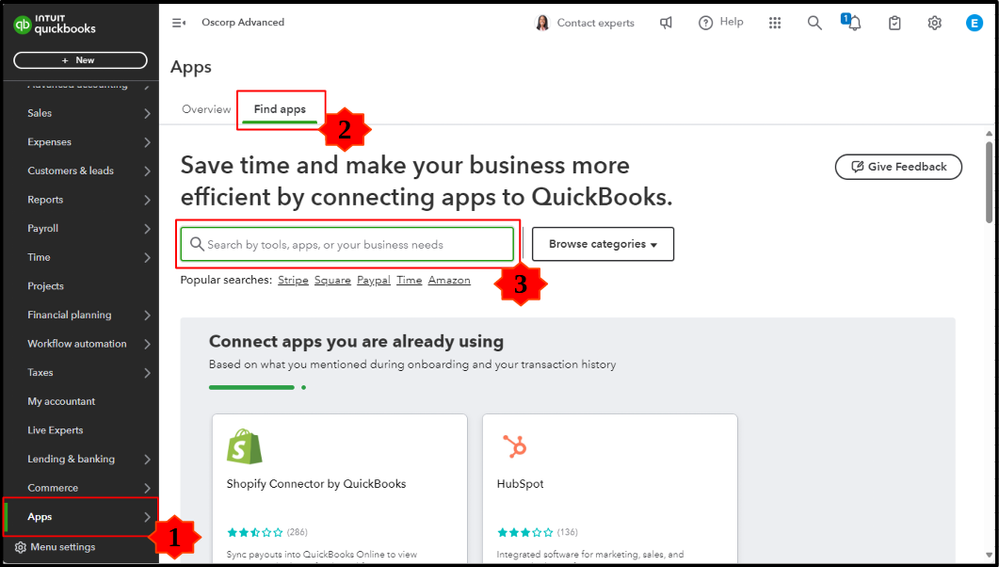Click the Contact experts link

(x=596, y=23)
